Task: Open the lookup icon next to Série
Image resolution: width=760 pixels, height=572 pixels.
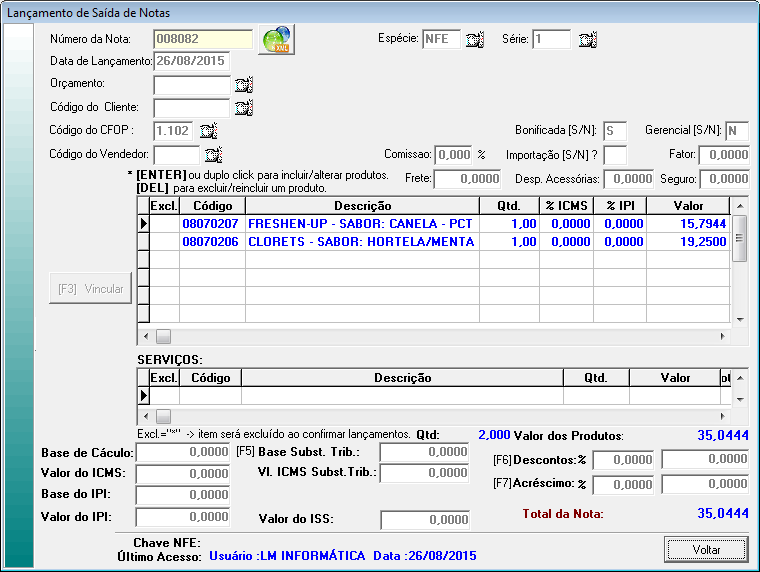Action: click(x=588, y=40)
